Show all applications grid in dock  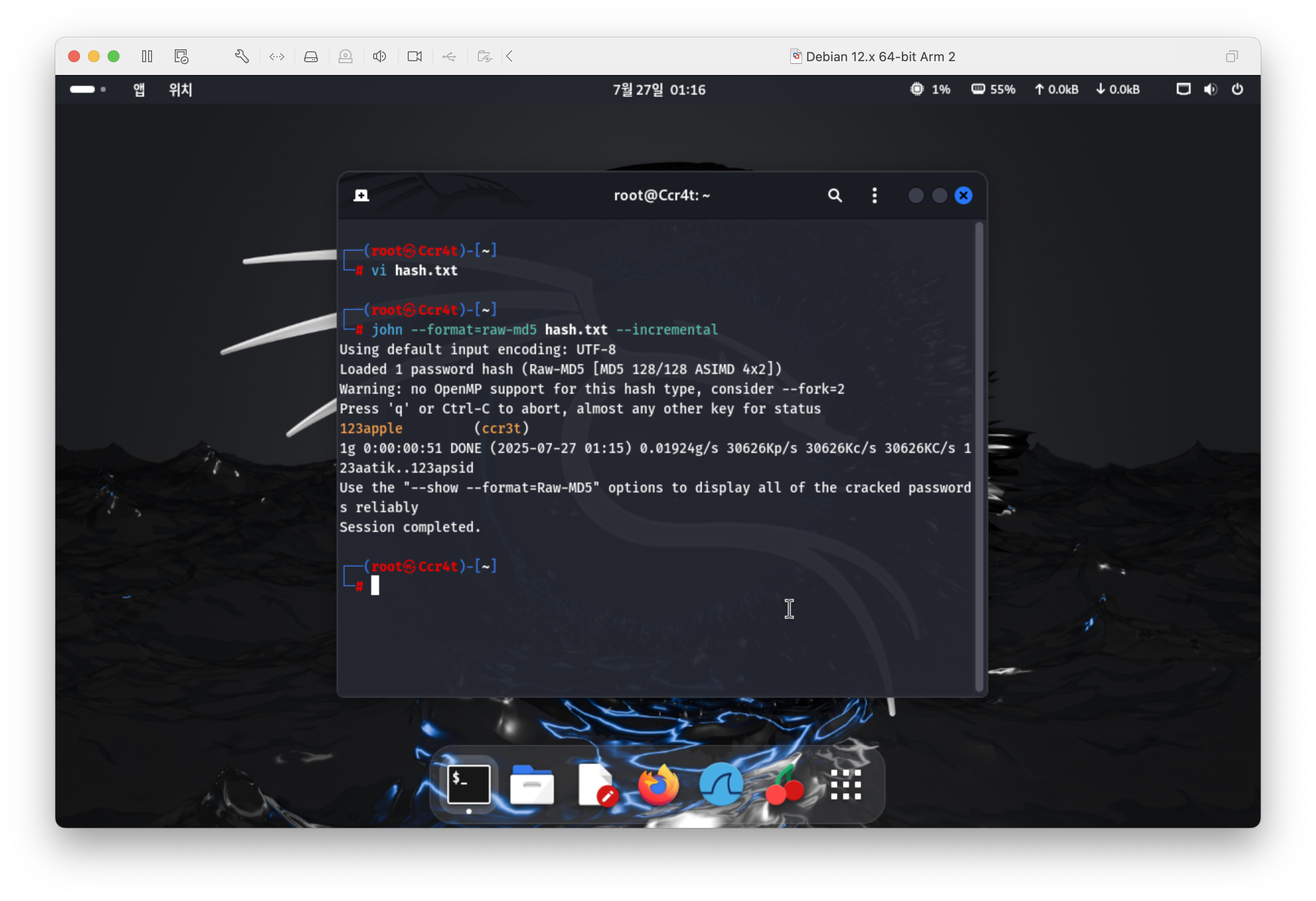click(846, 785)
